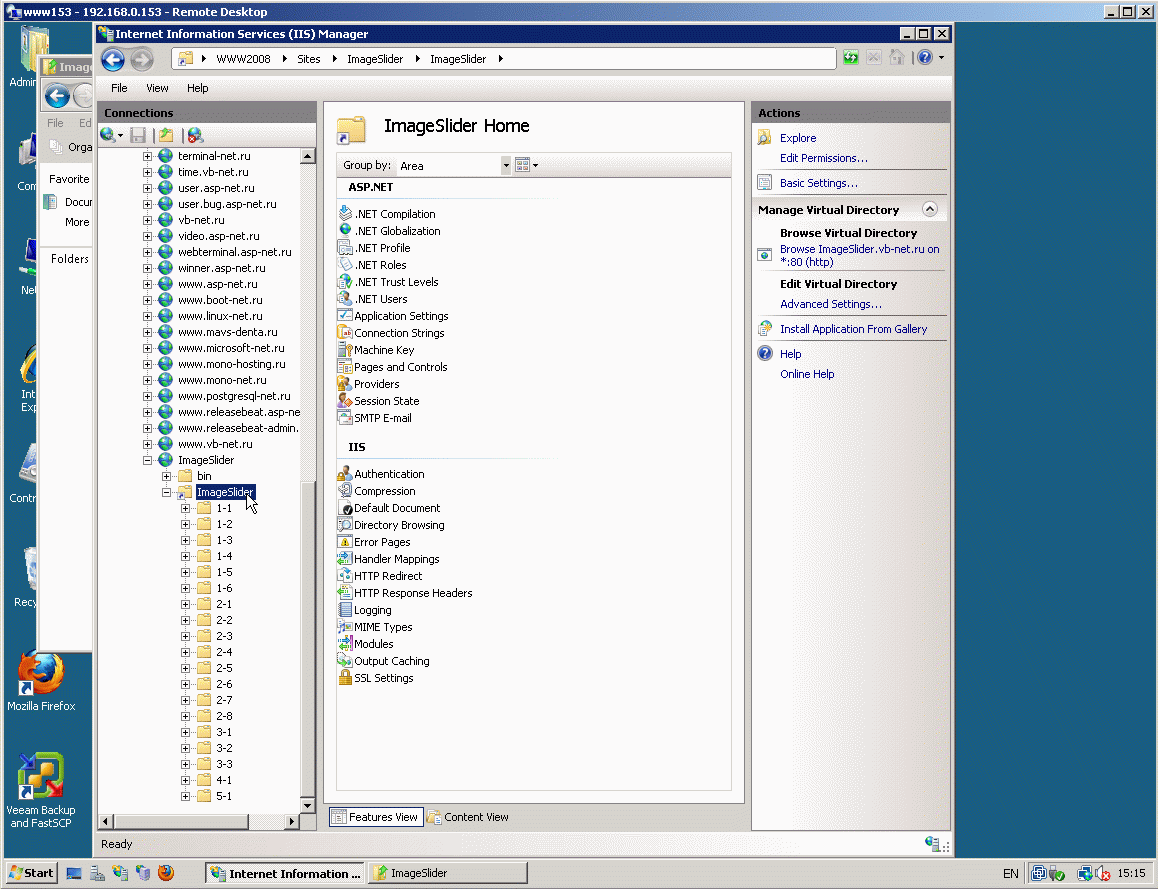Click Browse ImageSlider.vb-net.ru on *:80 link
The image size is (1158, 889).
(x=860, y=255)
